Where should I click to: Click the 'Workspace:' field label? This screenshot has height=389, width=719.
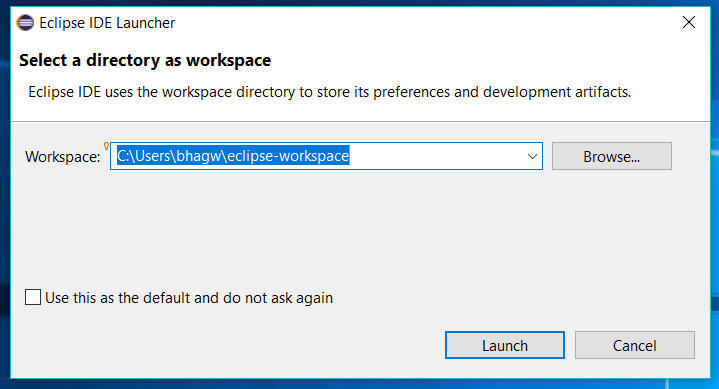coord(63,157)
